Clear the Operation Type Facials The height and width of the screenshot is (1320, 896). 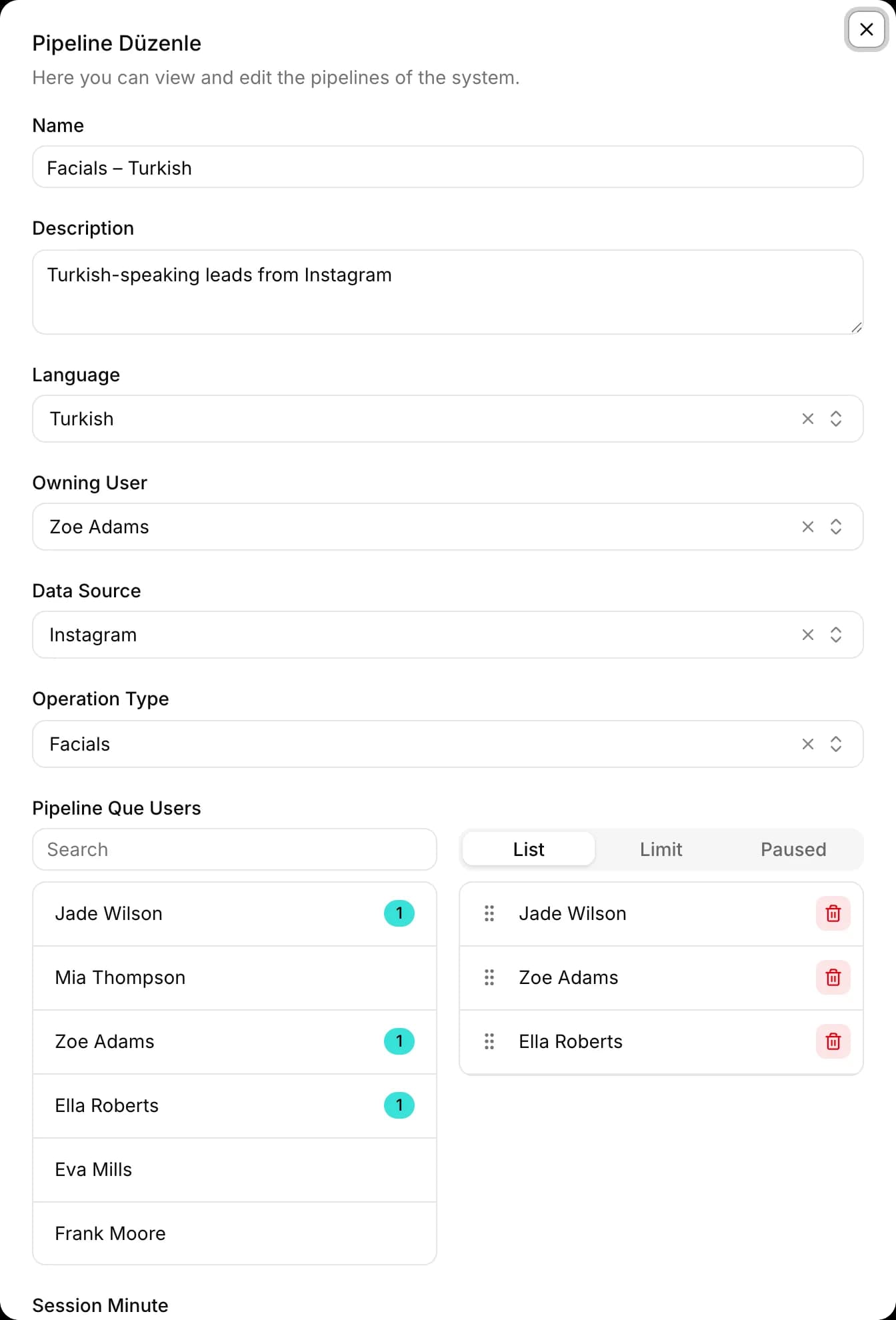click(808, 744)
